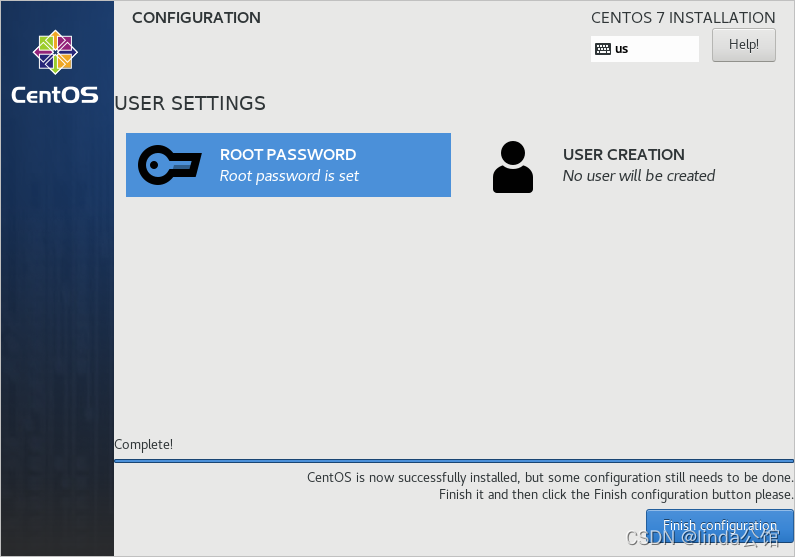The width and height of the screenshot is (795, 557).
Task: Click 'No user will be created' text
Action: tap(639, 176)
